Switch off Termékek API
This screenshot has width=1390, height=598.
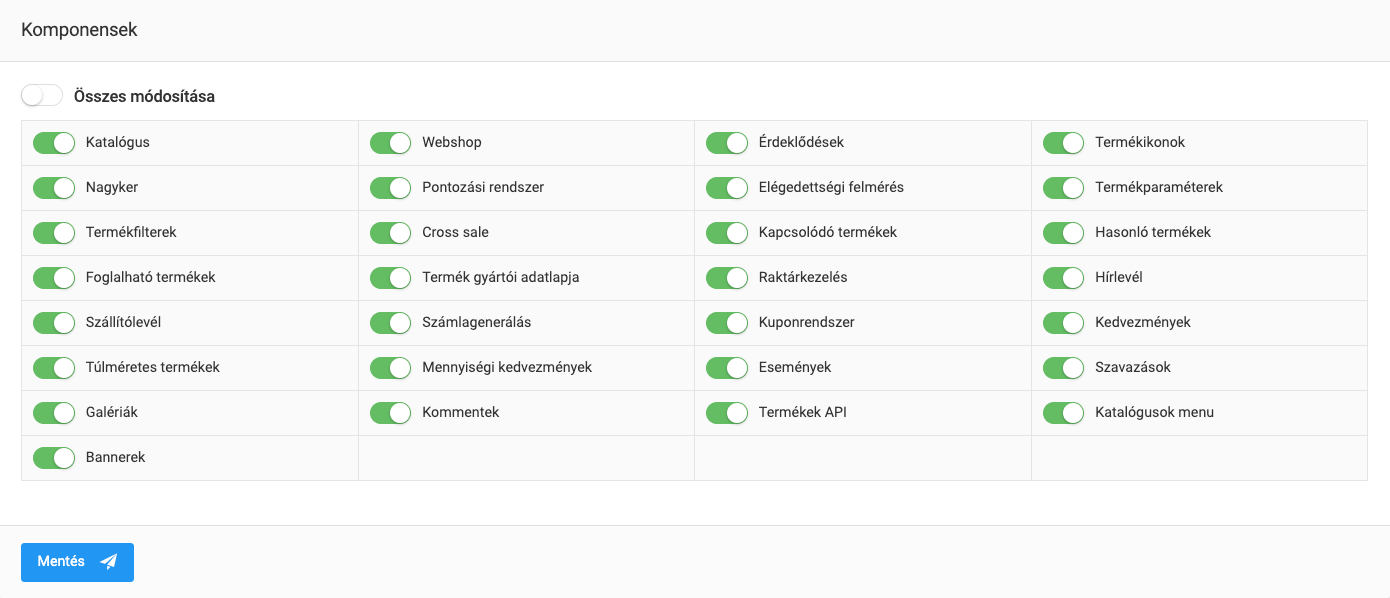(x=727, y=413)
